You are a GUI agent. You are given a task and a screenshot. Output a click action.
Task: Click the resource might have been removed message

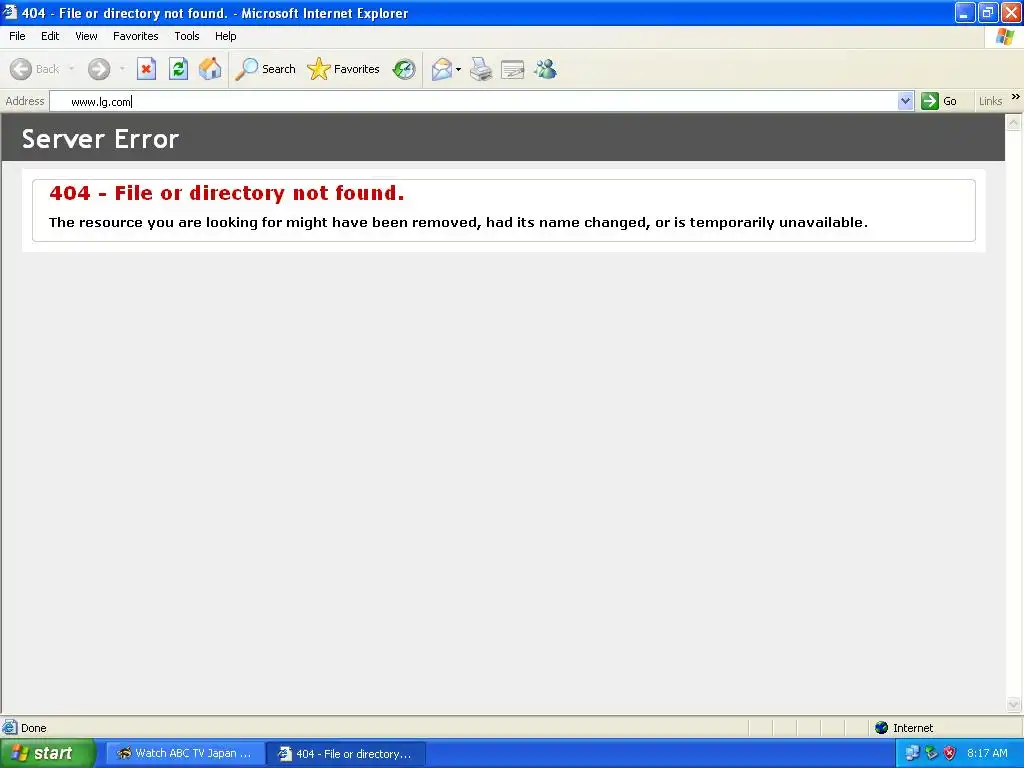pyautogui.click(x=458, y=223)
